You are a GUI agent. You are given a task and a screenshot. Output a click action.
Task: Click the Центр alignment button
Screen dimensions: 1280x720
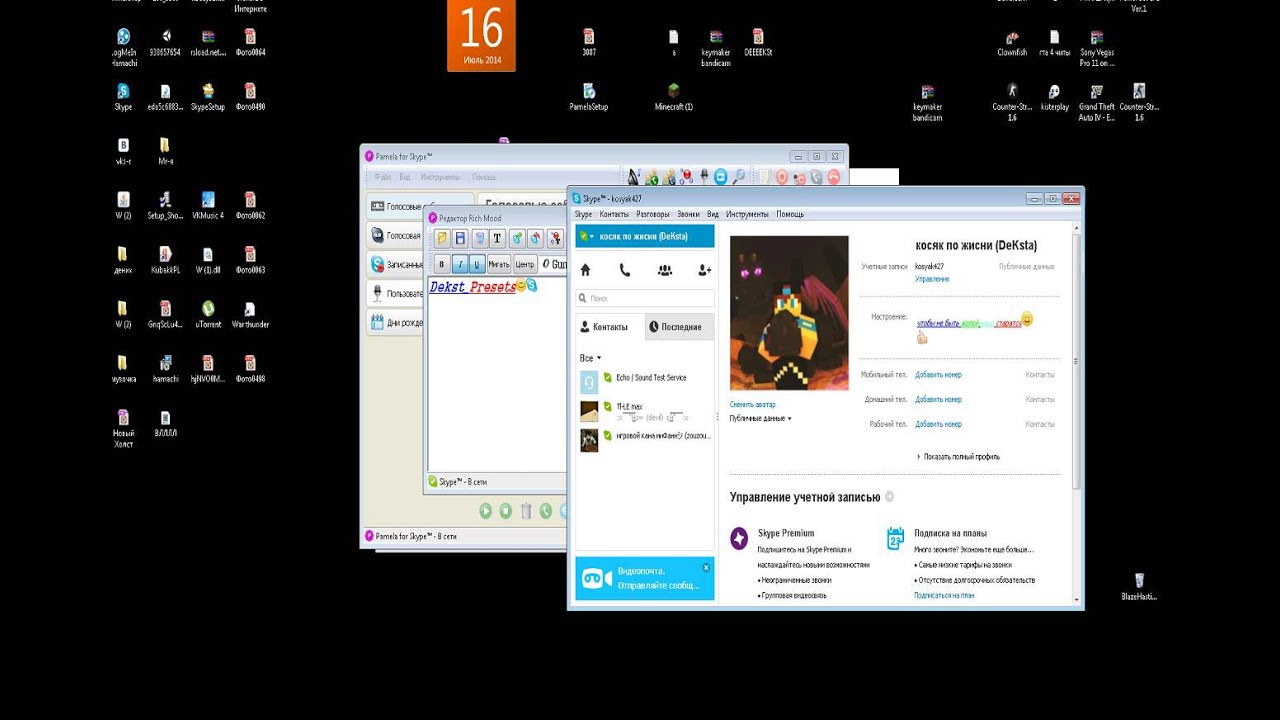tap(525, 264)
